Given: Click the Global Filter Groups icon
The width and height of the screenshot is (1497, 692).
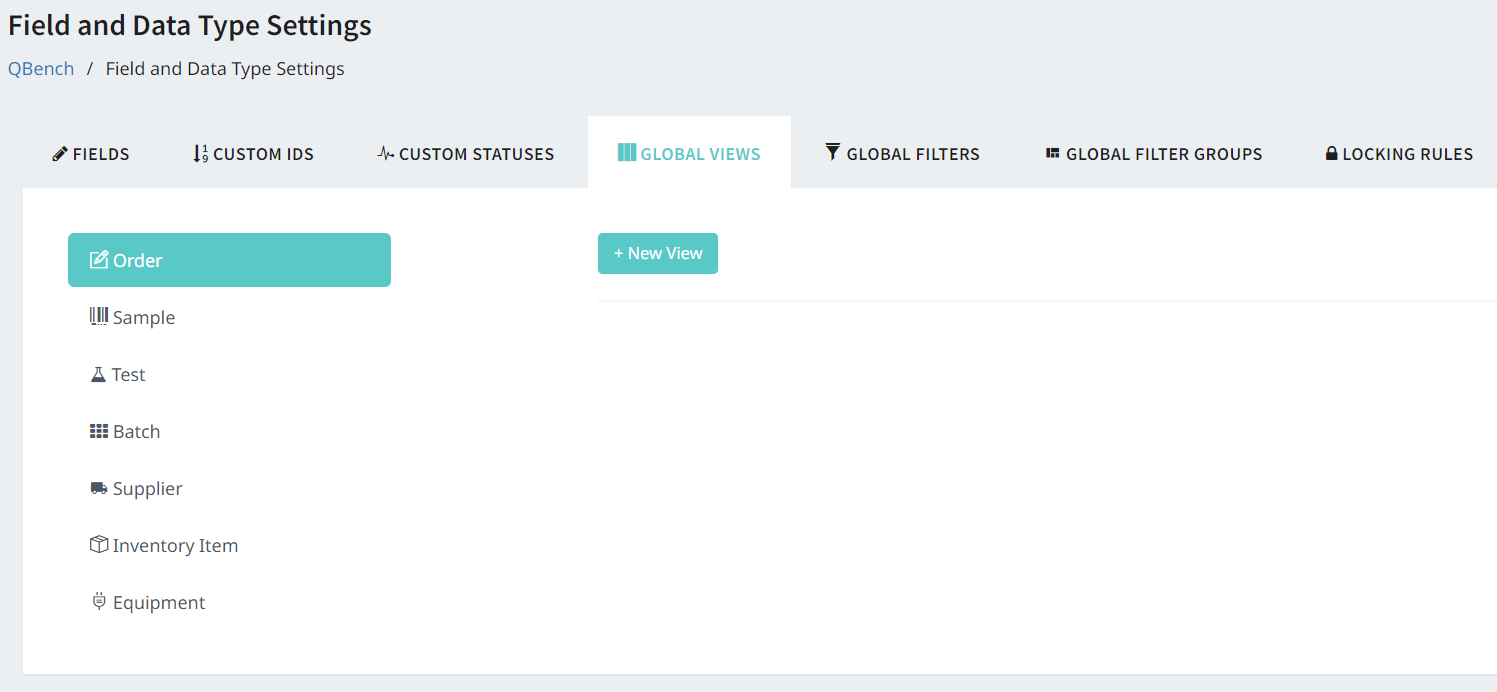Looking at the screenshot, I should [1052, 154].
